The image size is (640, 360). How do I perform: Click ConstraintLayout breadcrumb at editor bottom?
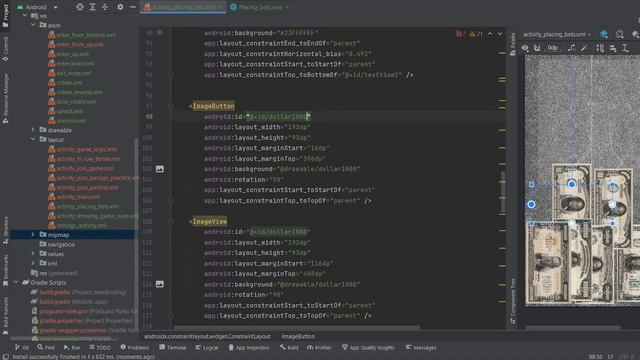pyautogui.click(x=207, y=336)
